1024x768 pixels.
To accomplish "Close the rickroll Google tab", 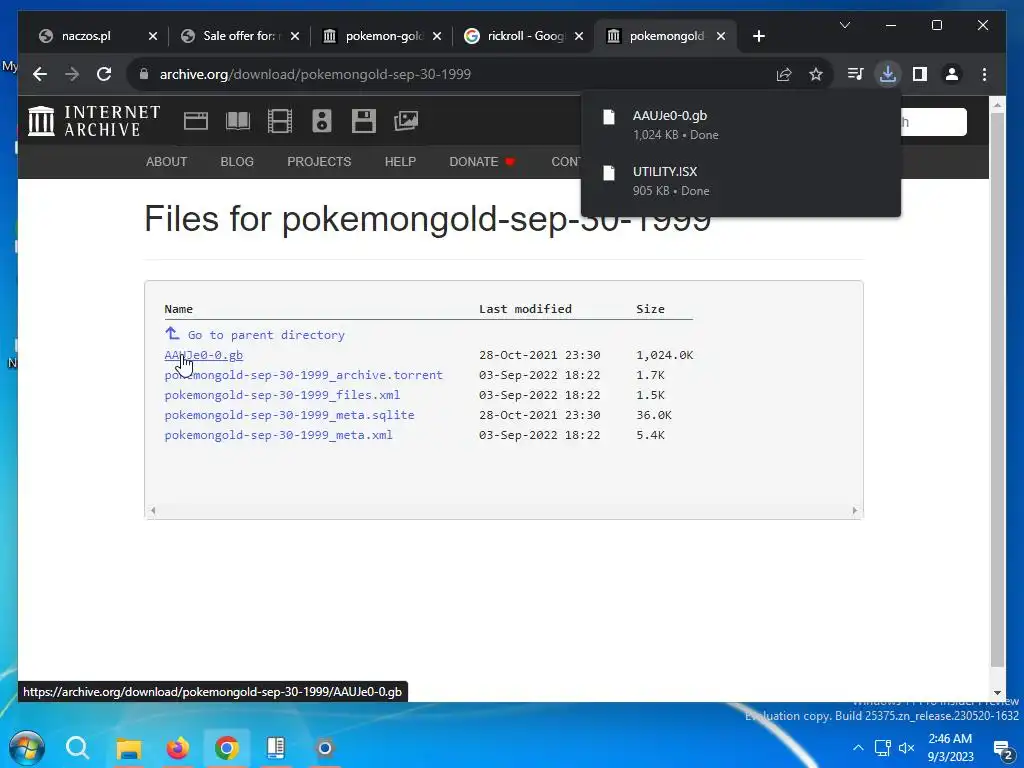I will [579, 37].
